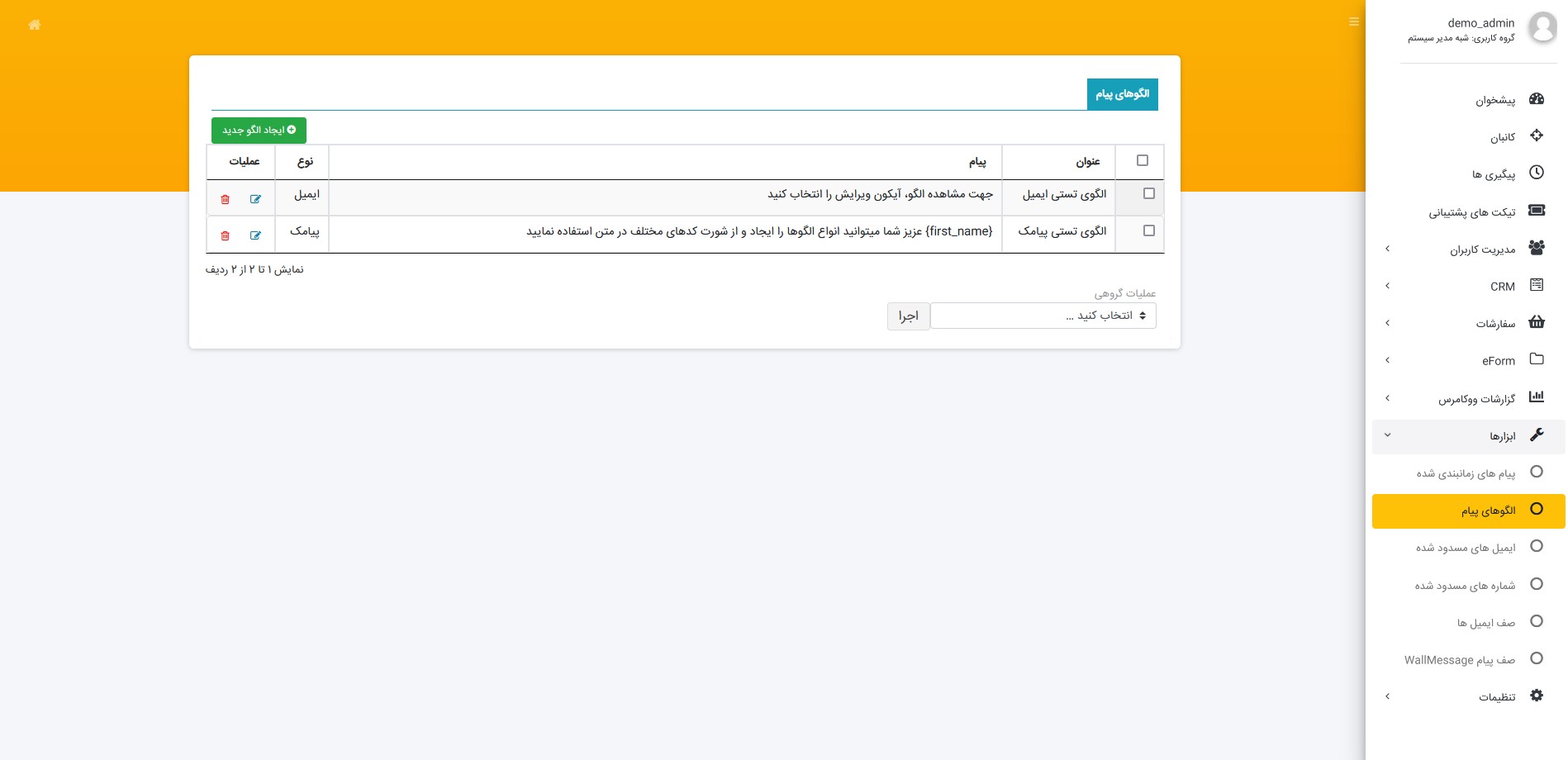Click the edit icon for the SMS template row

click(255, 235)
